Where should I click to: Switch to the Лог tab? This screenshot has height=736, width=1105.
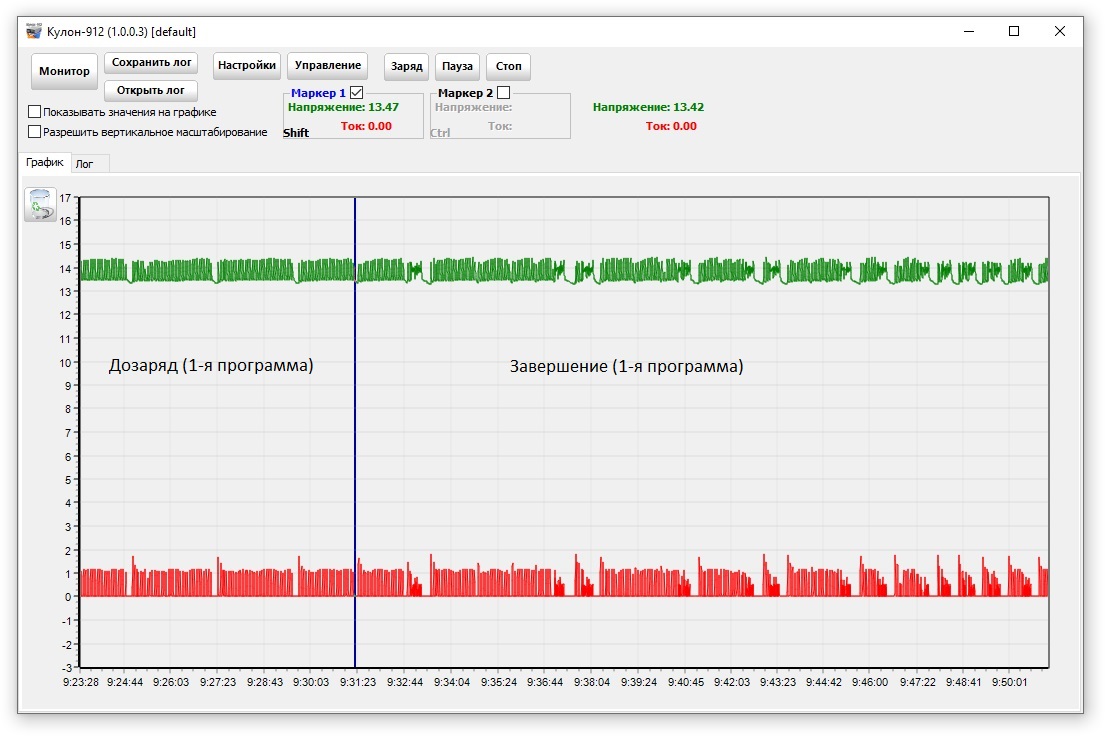(85, 164)
